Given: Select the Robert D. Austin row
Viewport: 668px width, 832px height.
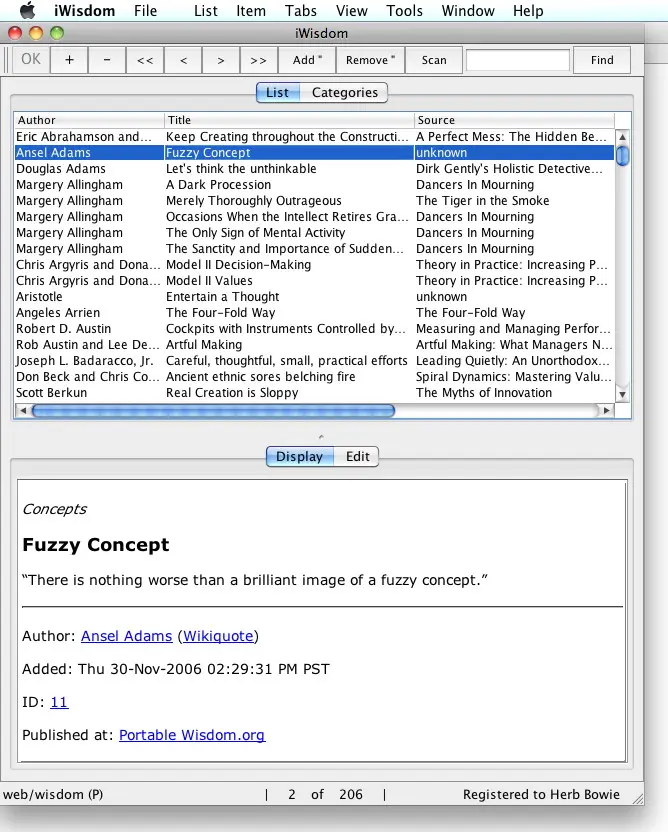Looking at the screenshot, I should tap(314, 328).
